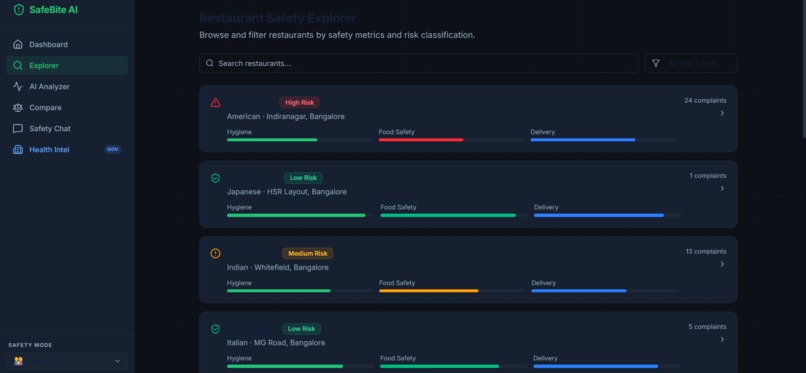The height and width of the screenshot is (373, 806).
Task: Open Health Intel section
Action: [x=67, y=150]
